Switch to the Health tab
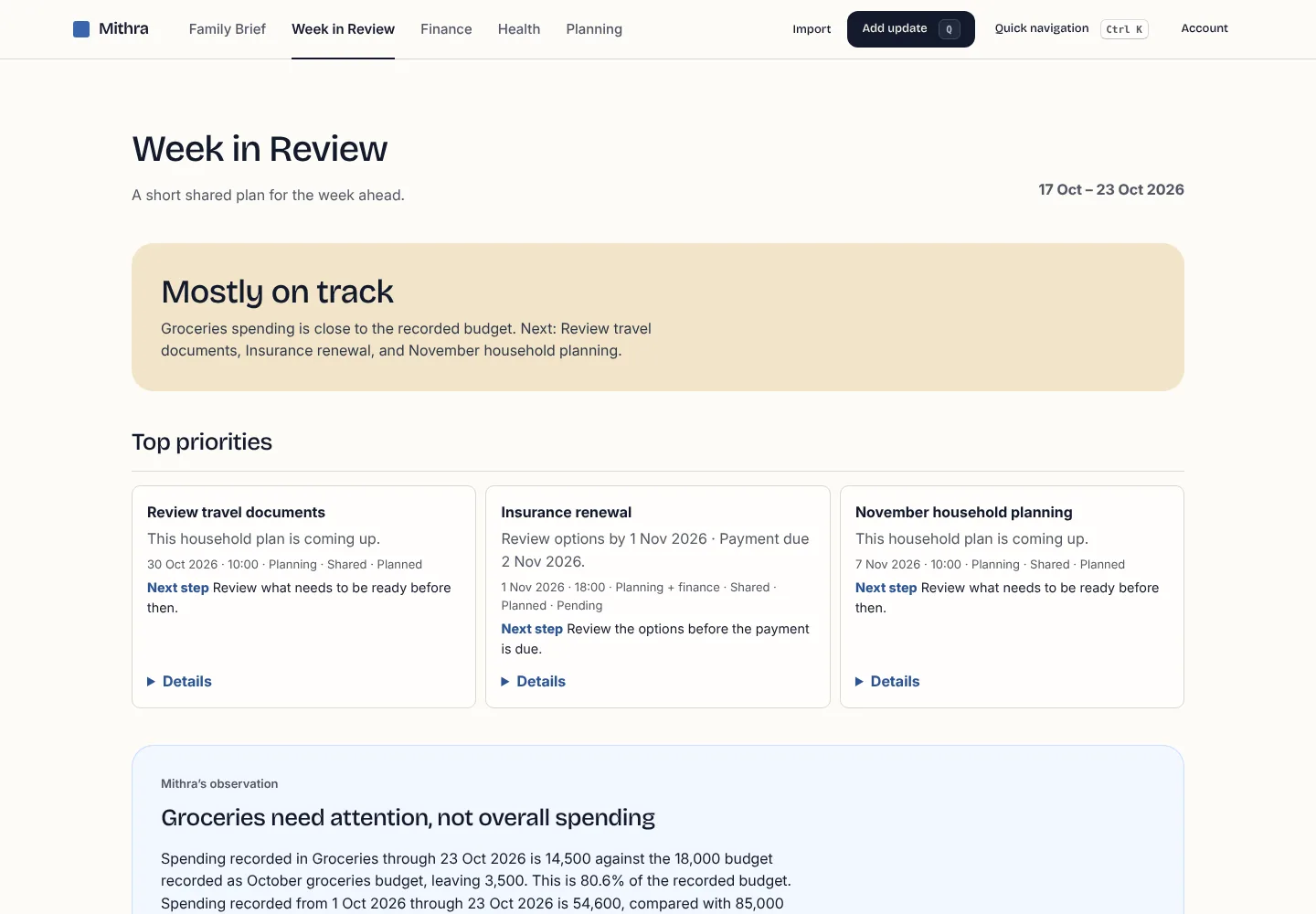The width and height of the screenshot is (1316, 914). point(519,29)
